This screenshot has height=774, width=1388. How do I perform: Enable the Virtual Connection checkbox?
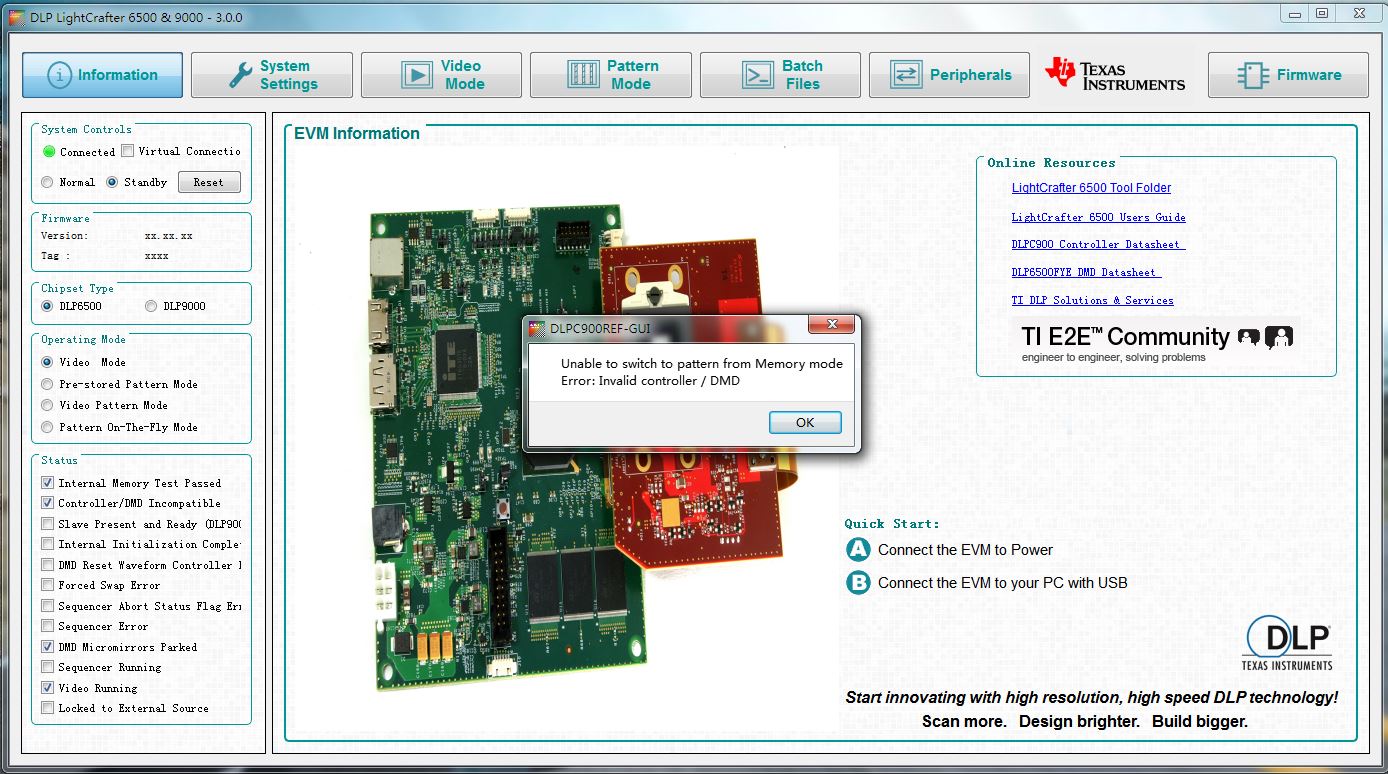pos(127,152)
